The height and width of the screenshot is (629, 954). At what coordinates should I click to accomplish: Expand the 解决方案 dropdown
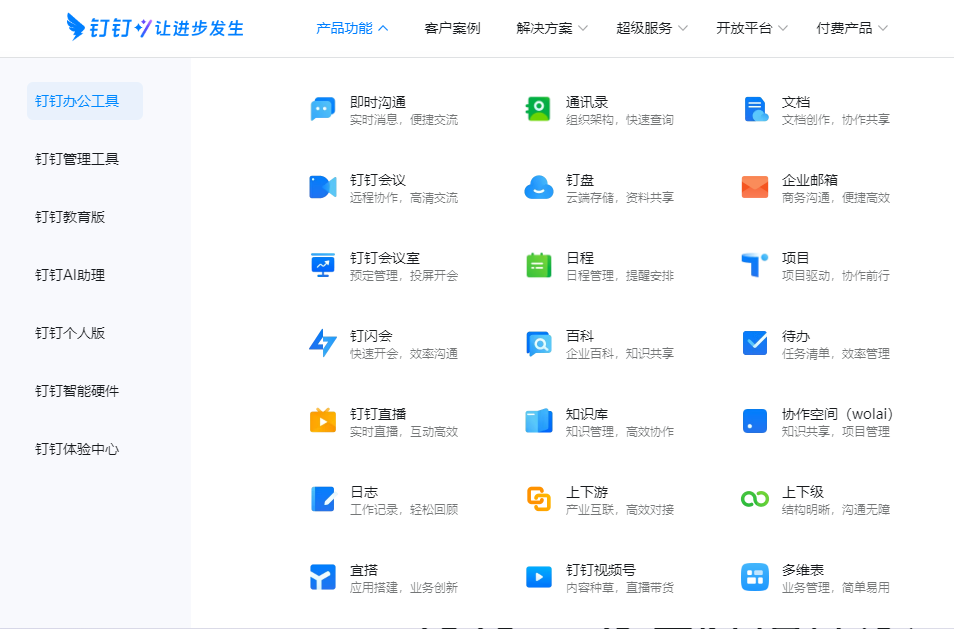coord(552,28)
